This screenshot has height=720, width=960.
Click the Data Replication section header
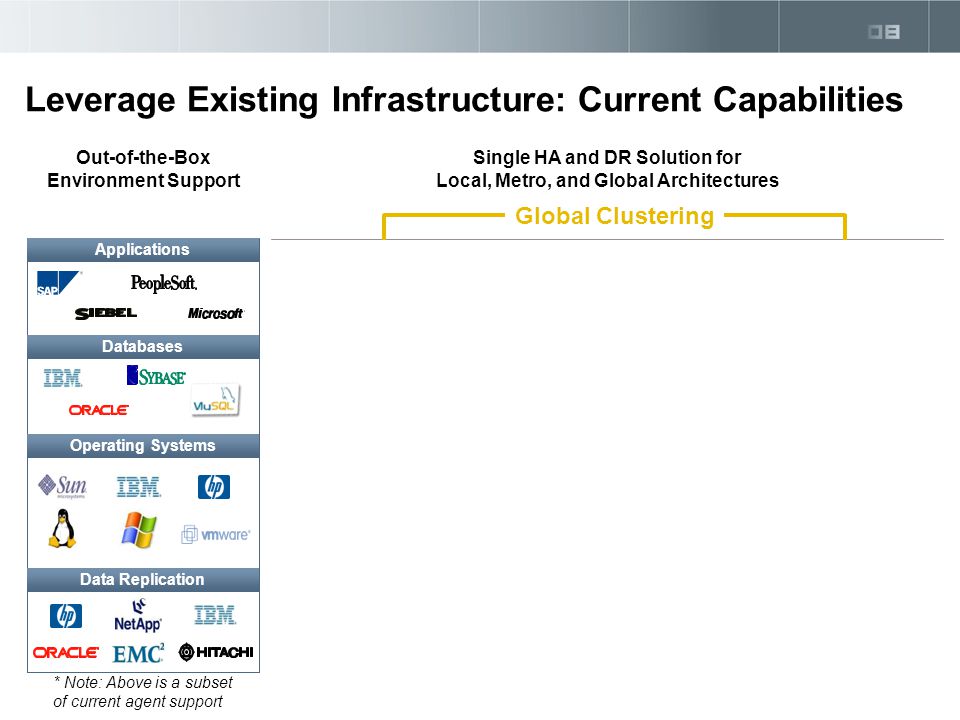click(x=143, y=580)
